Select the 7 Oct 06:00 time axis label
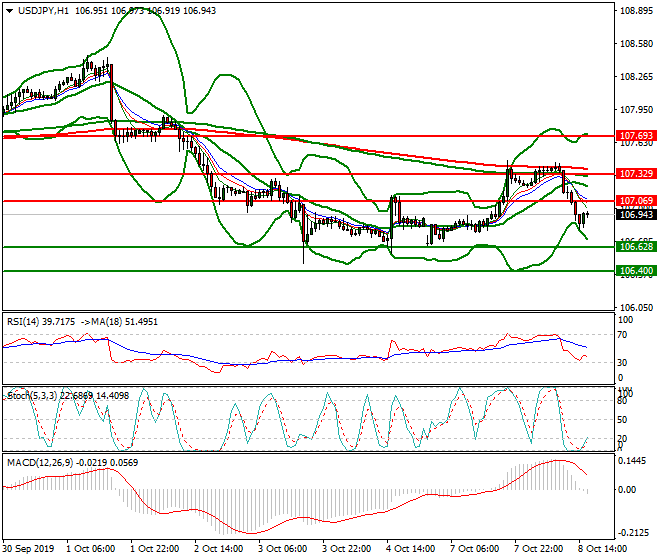The width and height of the screenshot is (660, 560). [x=474, y=549]
